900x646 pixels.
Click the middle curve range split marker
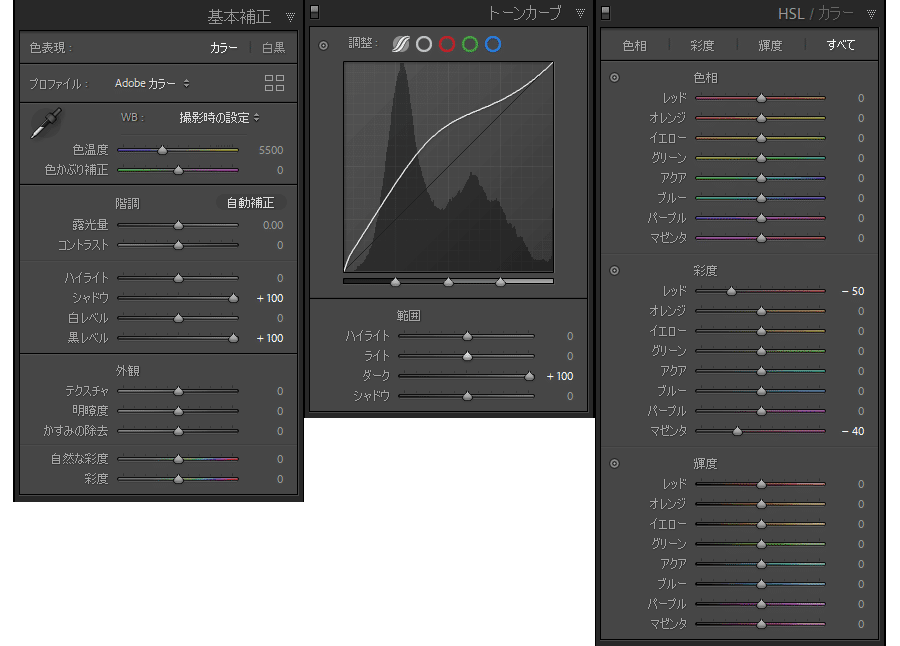pyautogui.click(x=448, y=282)
